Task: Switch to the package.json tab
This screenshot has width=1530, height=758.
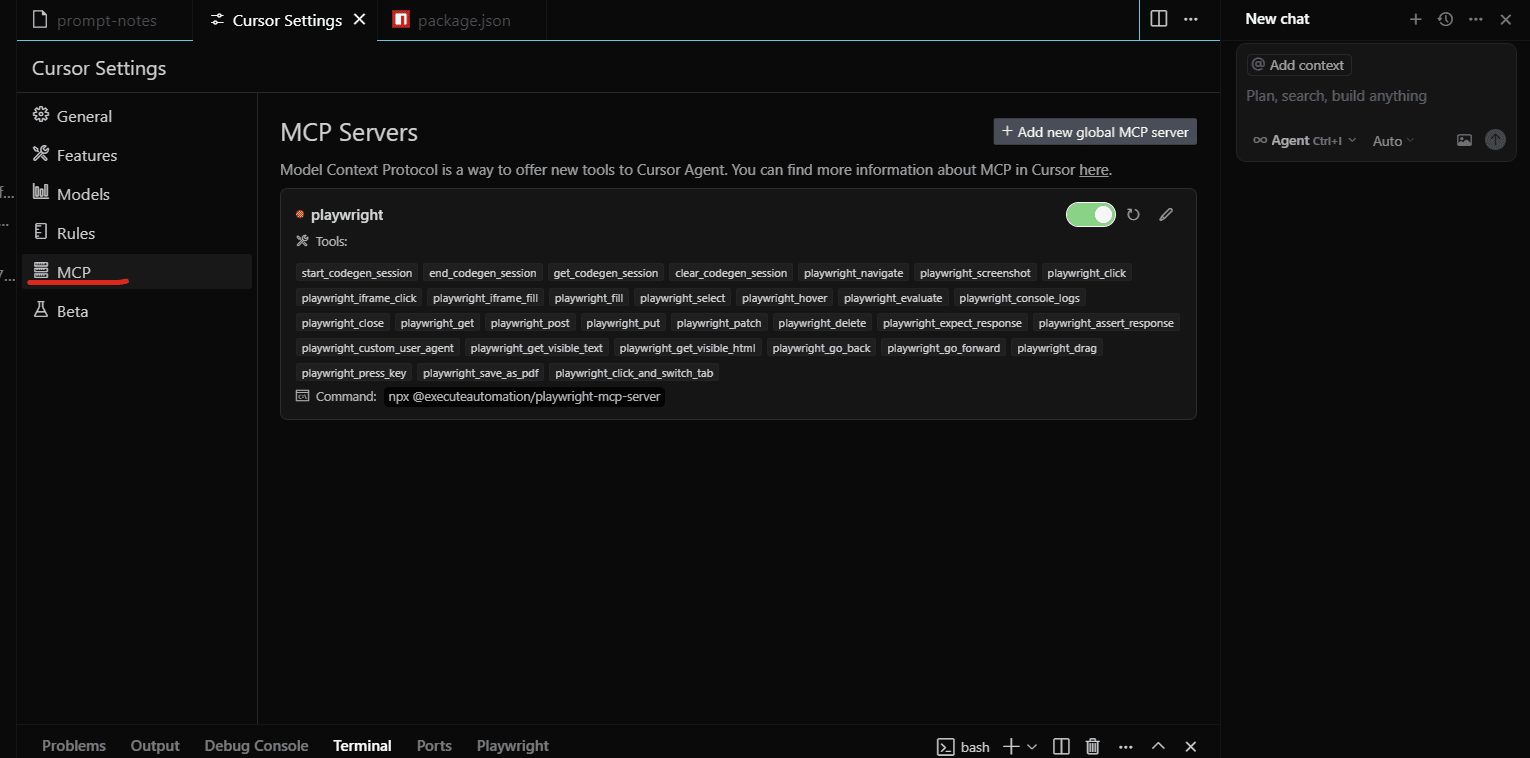Action: pos(463,20)
